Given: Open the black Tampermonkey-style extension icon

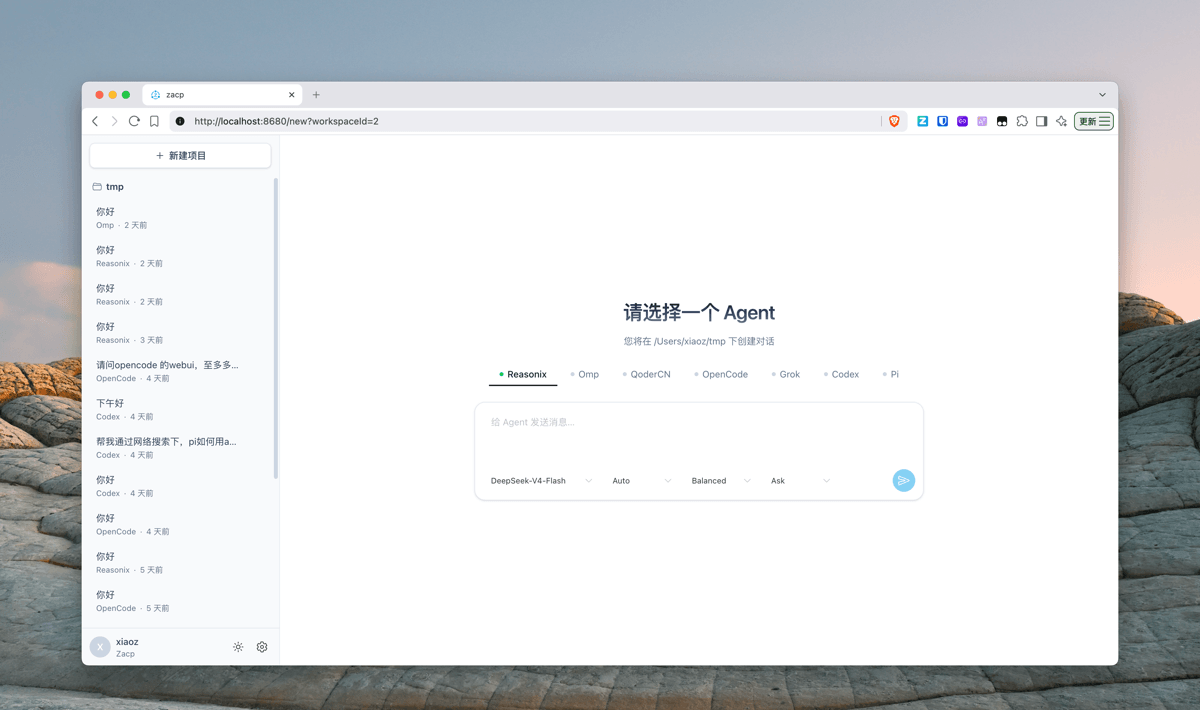Looking at the screenshot, I should coord(1002,121).
